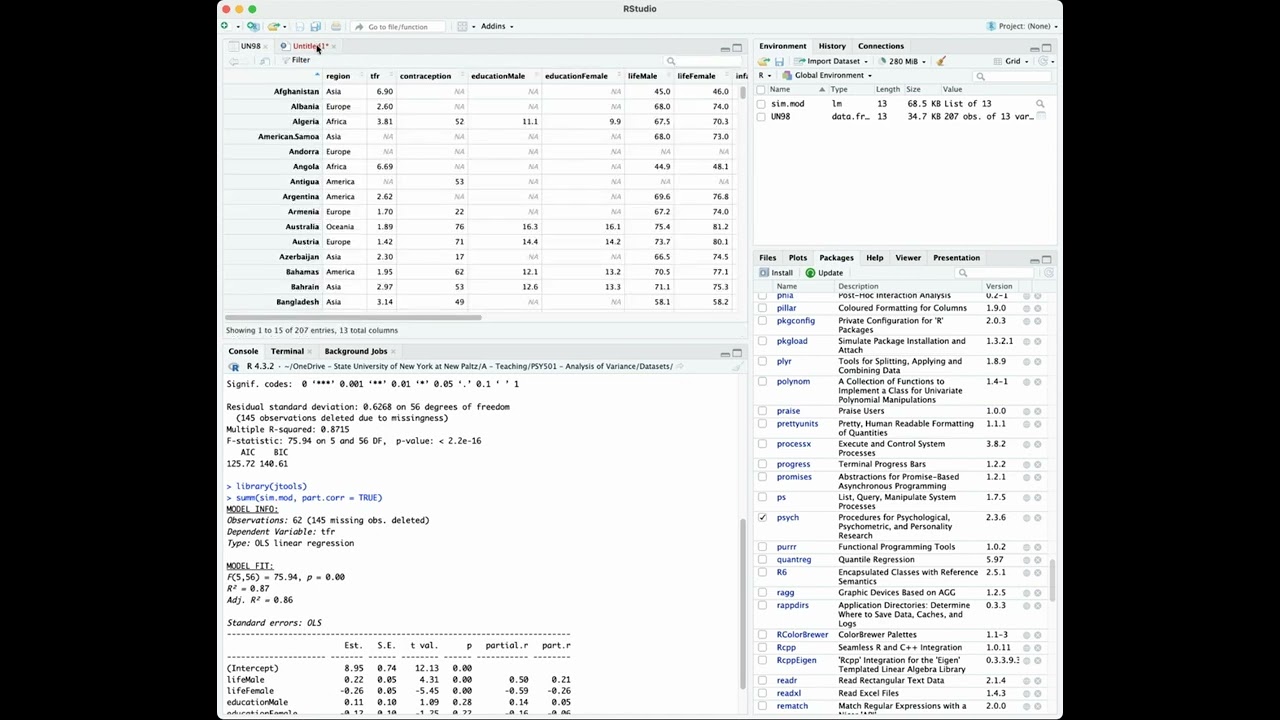1280x720 pixels.
Task: Click the Refresh icon in Environment pane
Action: [x=1043, y=61]
